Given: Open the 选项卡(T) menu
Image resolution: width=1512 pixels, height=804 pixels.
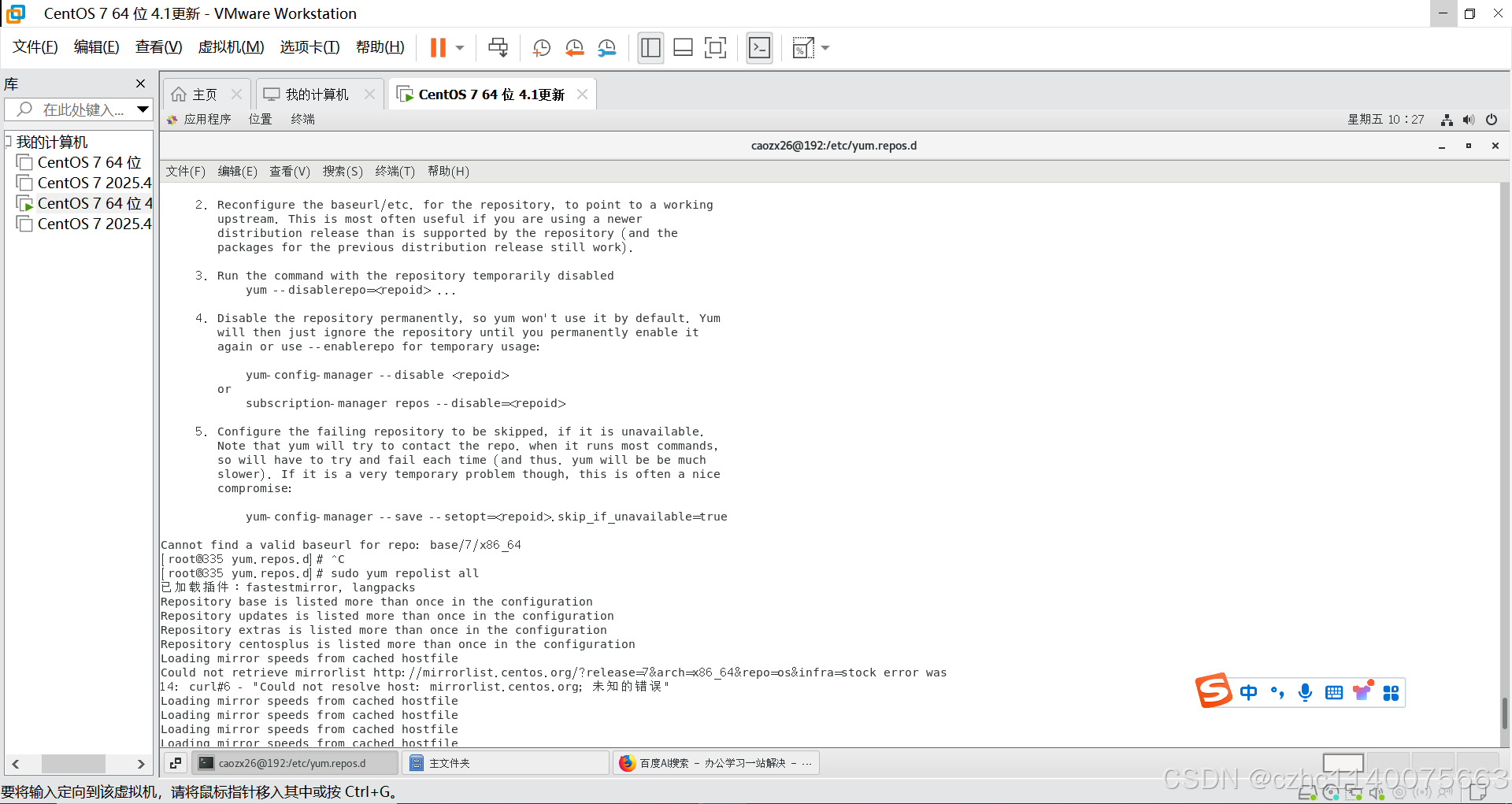Looking at the screenshot, I should tap(310, 47).
